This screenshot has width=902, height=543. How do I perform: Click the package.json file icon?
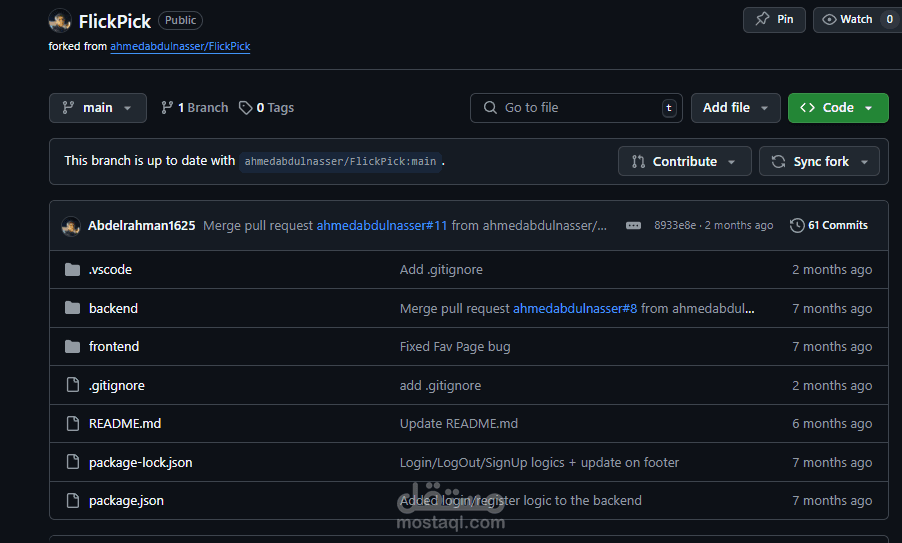click(72, 500)
